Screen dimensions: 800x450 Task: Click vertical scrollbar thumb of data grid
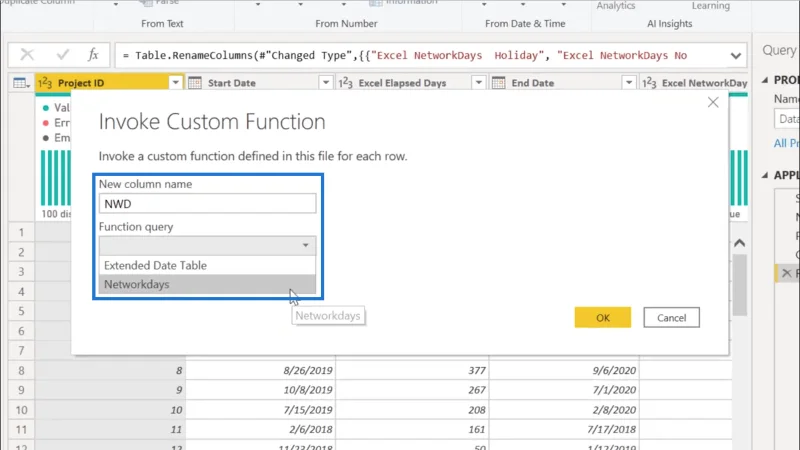(739, 285)
